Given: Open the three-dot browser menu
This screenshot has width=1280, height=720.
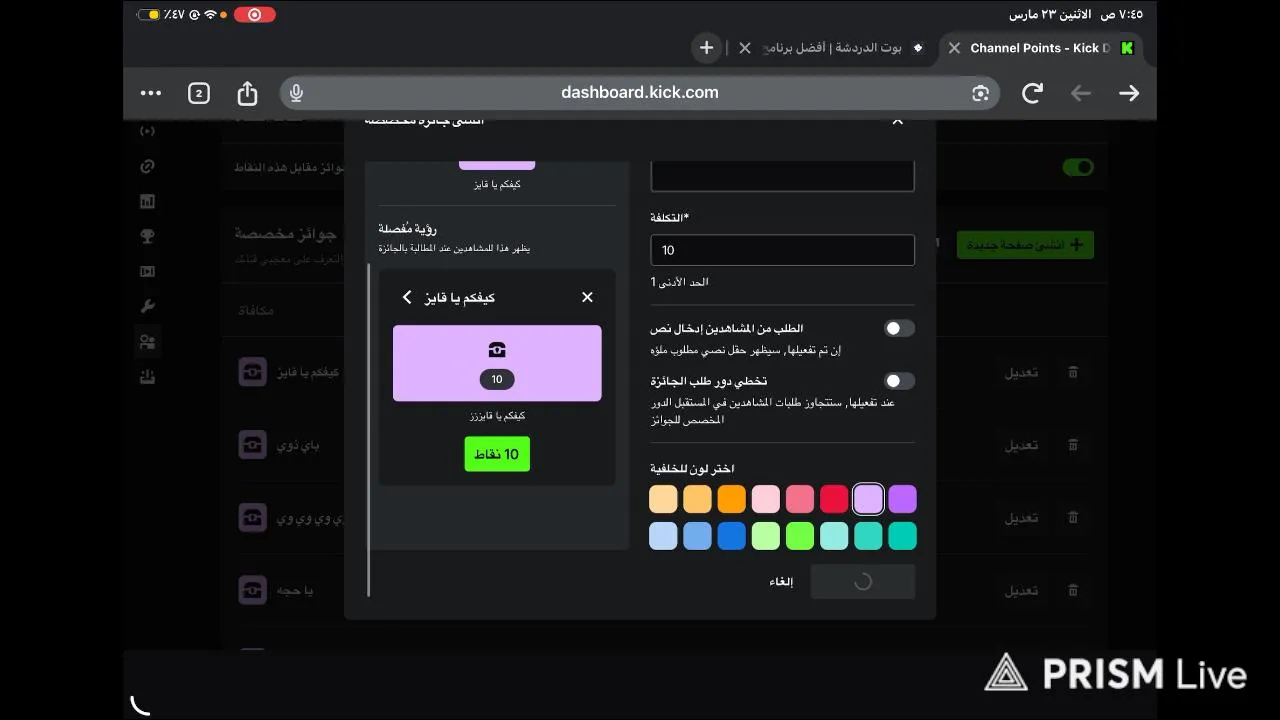Looking at the screenshot, I should pyautogui.click(x=151, y=93).
